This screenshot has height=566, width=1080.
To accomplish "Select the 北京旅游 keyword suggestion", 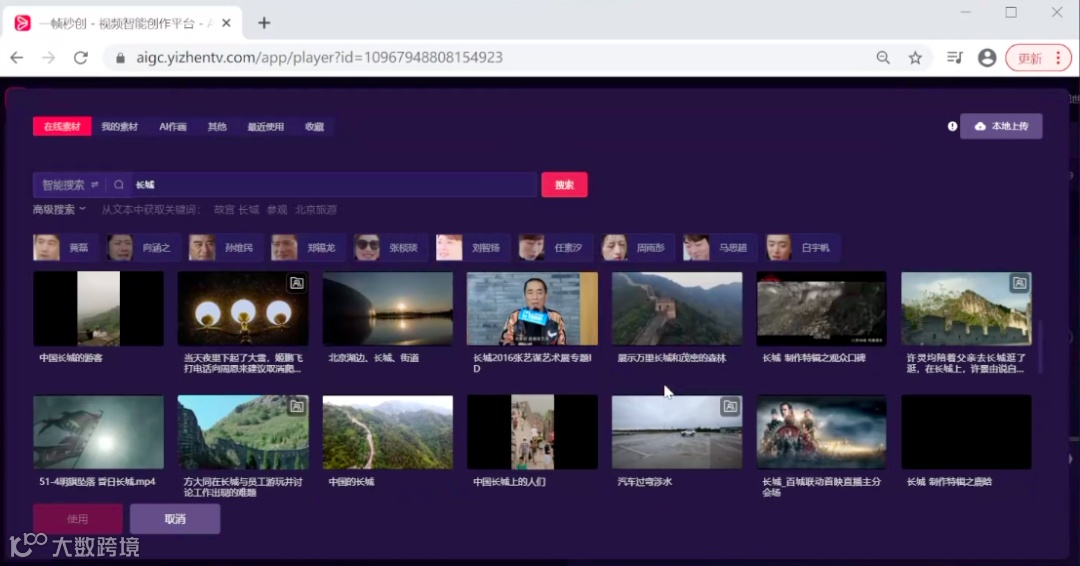I will (316, 209).
